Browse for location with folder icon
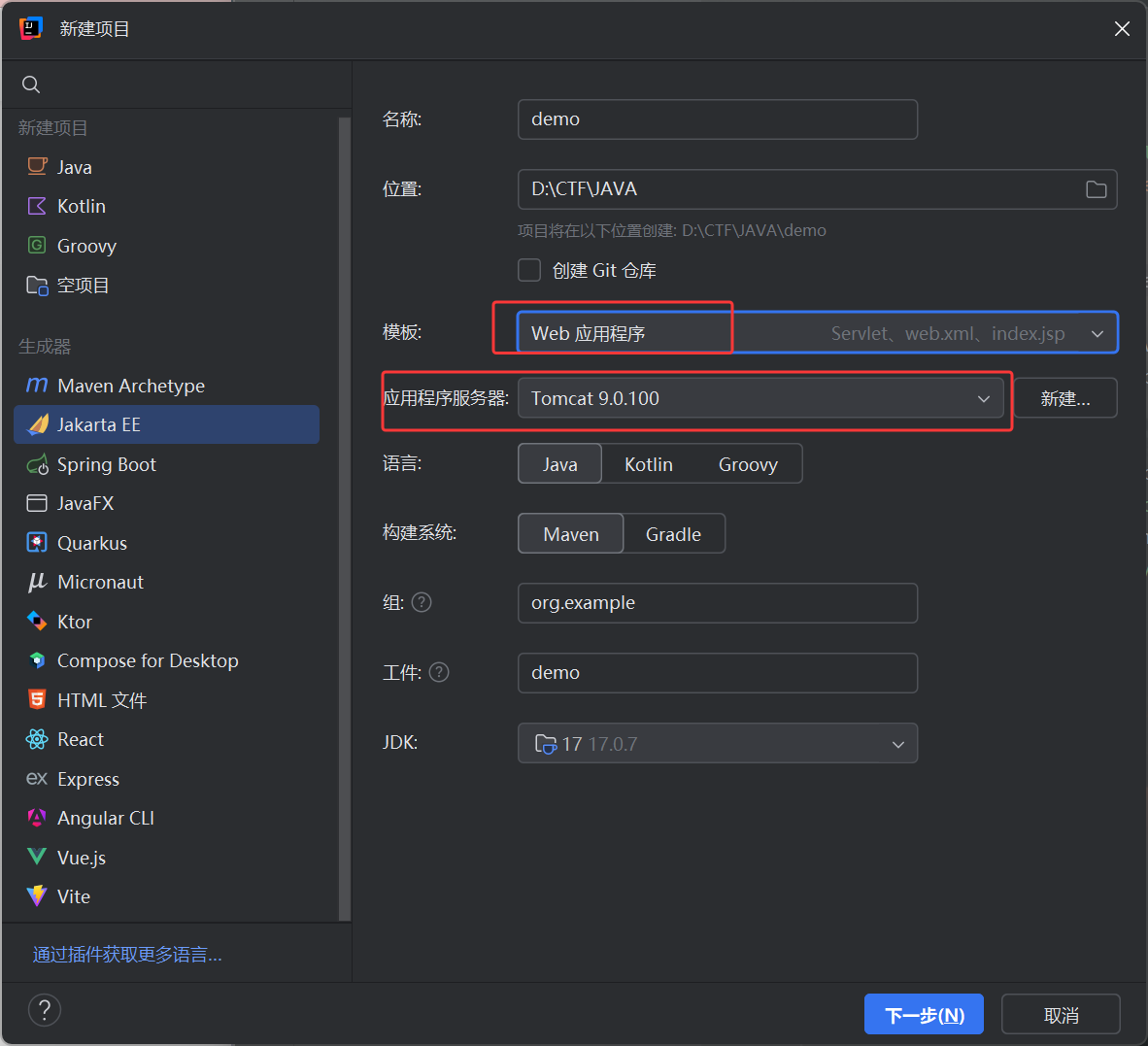The image size is (1148, 1046). 1096,189
